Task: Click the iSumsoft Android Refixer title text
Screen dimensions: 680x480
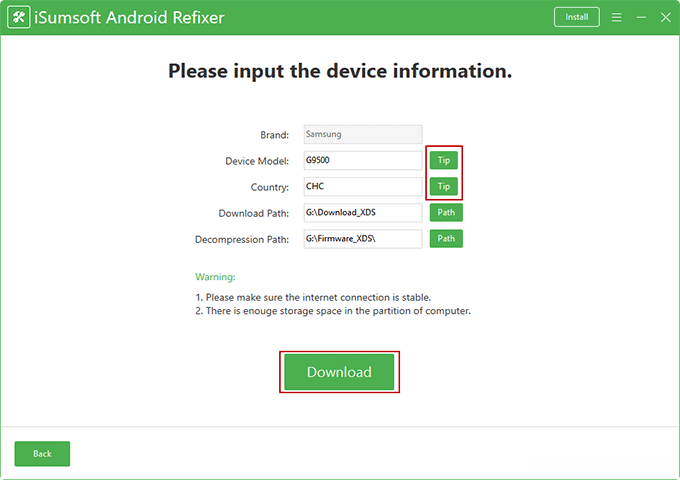Action: coord(129,17)
